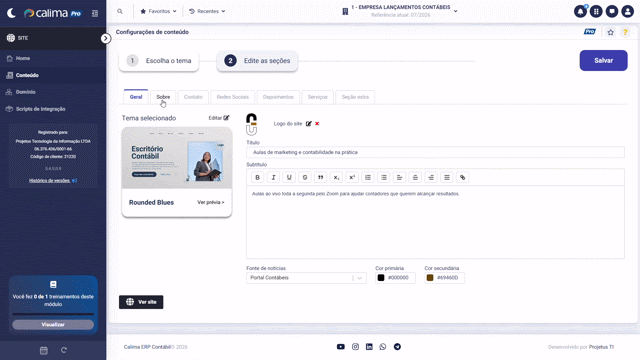Open Ver prévia link
Screen dimensions: 640x360
[x=211, y=202]
